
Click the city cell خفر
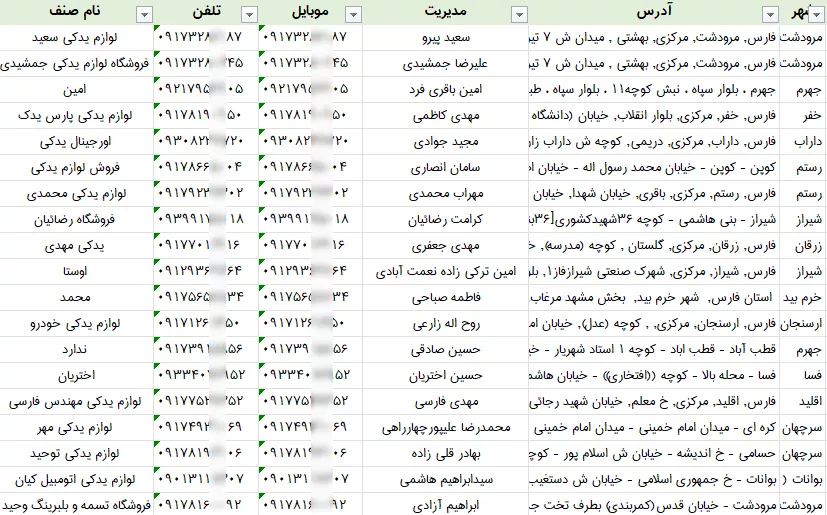pos(803,115)
